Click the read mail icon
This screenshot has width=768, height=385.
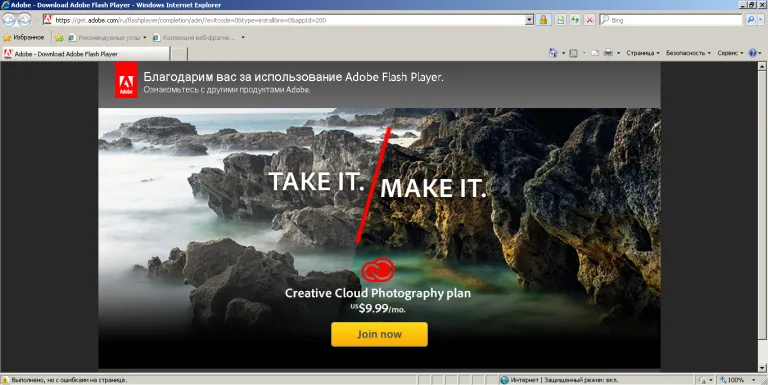click(595, 53)
